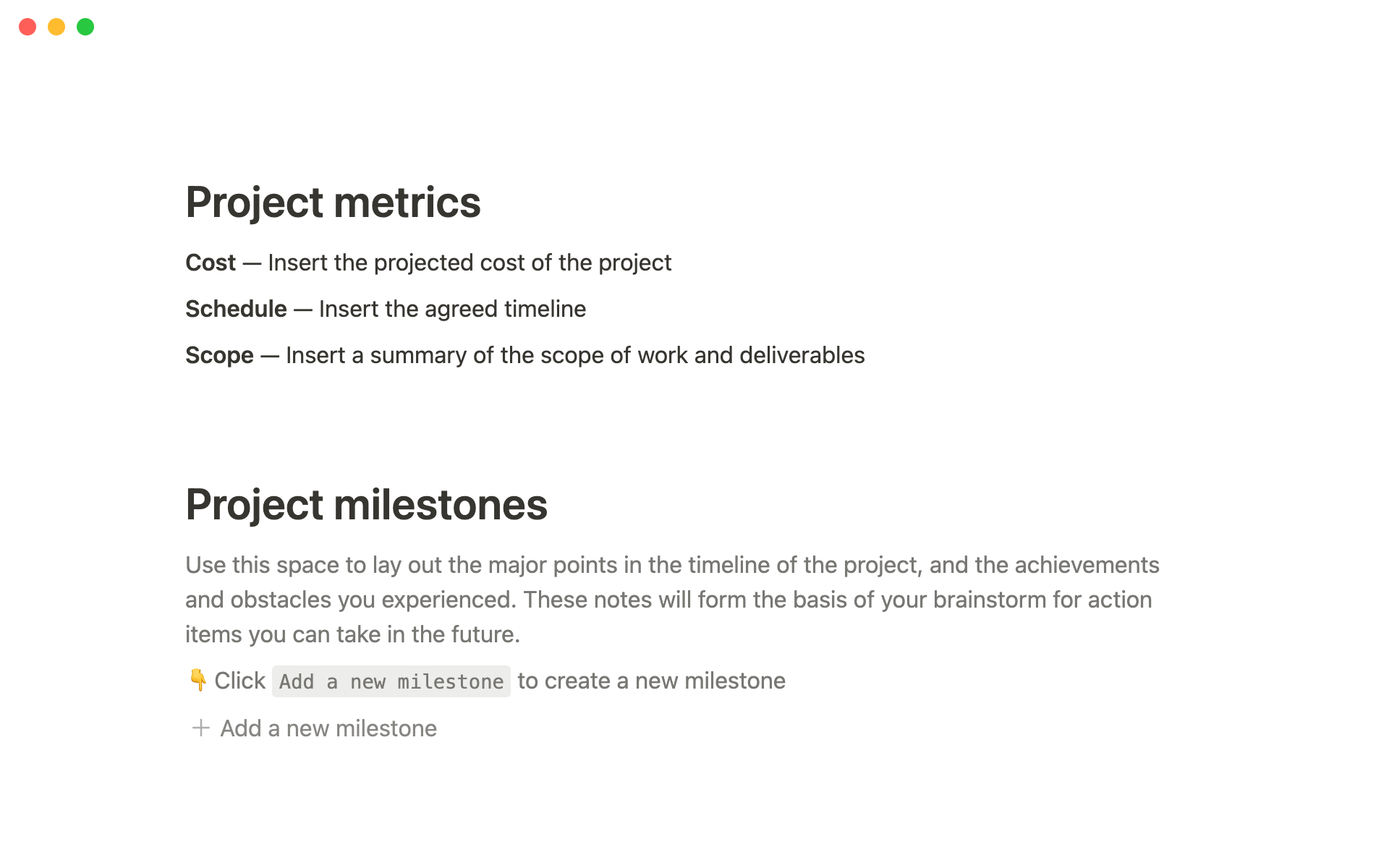1389x868 pixels.
Task: Click the line starting "Use this space to lay out"
Action: tap(671, 565)
